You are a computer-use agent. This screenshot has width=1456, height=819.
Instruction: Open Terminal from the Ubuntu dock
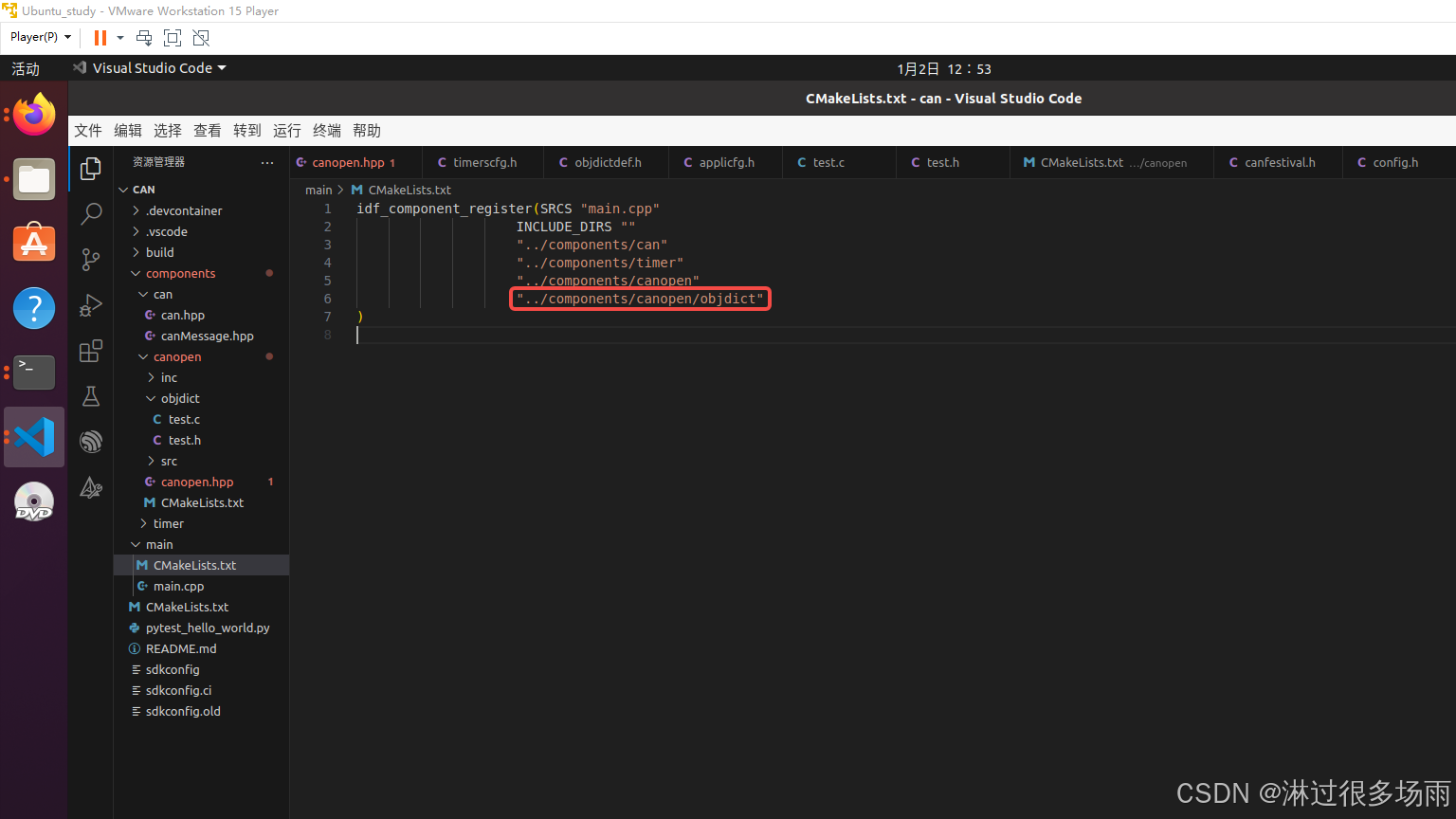[x=34, y=373]
